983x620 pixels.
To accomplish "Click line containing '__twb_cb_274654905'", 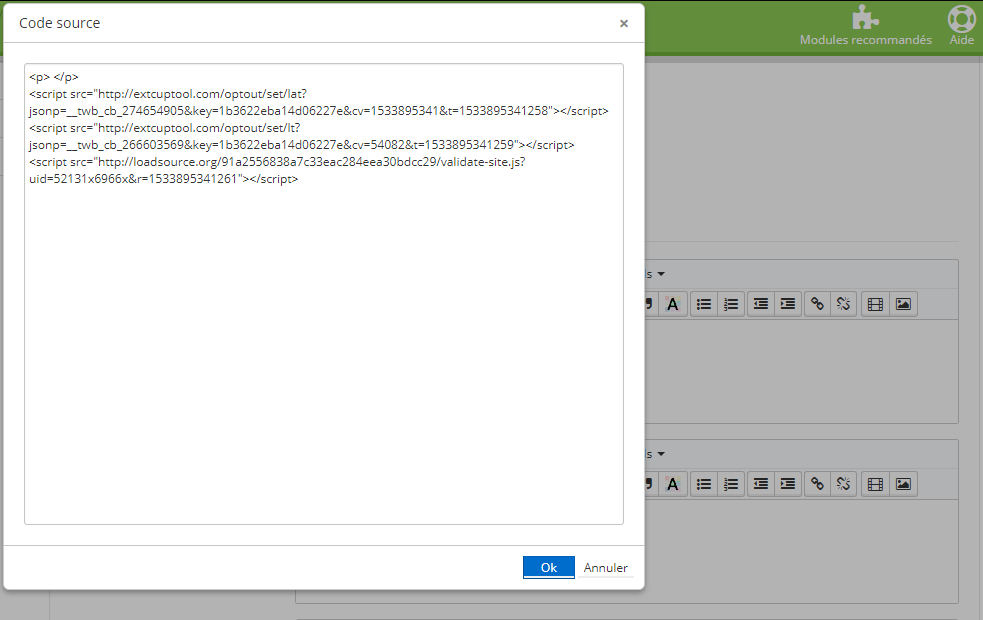I will click(x=318, y=111).
